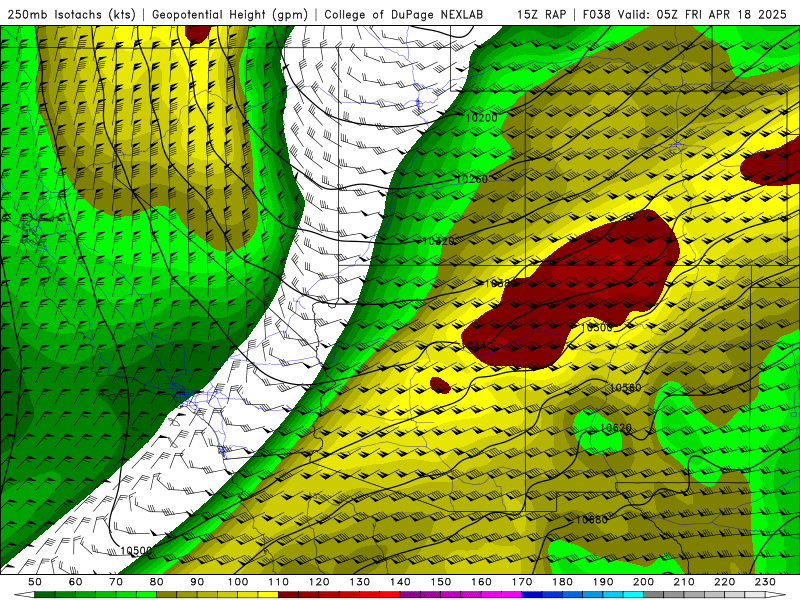Screen dimensions: 800x600
Task: Click the 'Valid: 05Z FRI APR 18 2025' text
Action: tap(702, 14)
